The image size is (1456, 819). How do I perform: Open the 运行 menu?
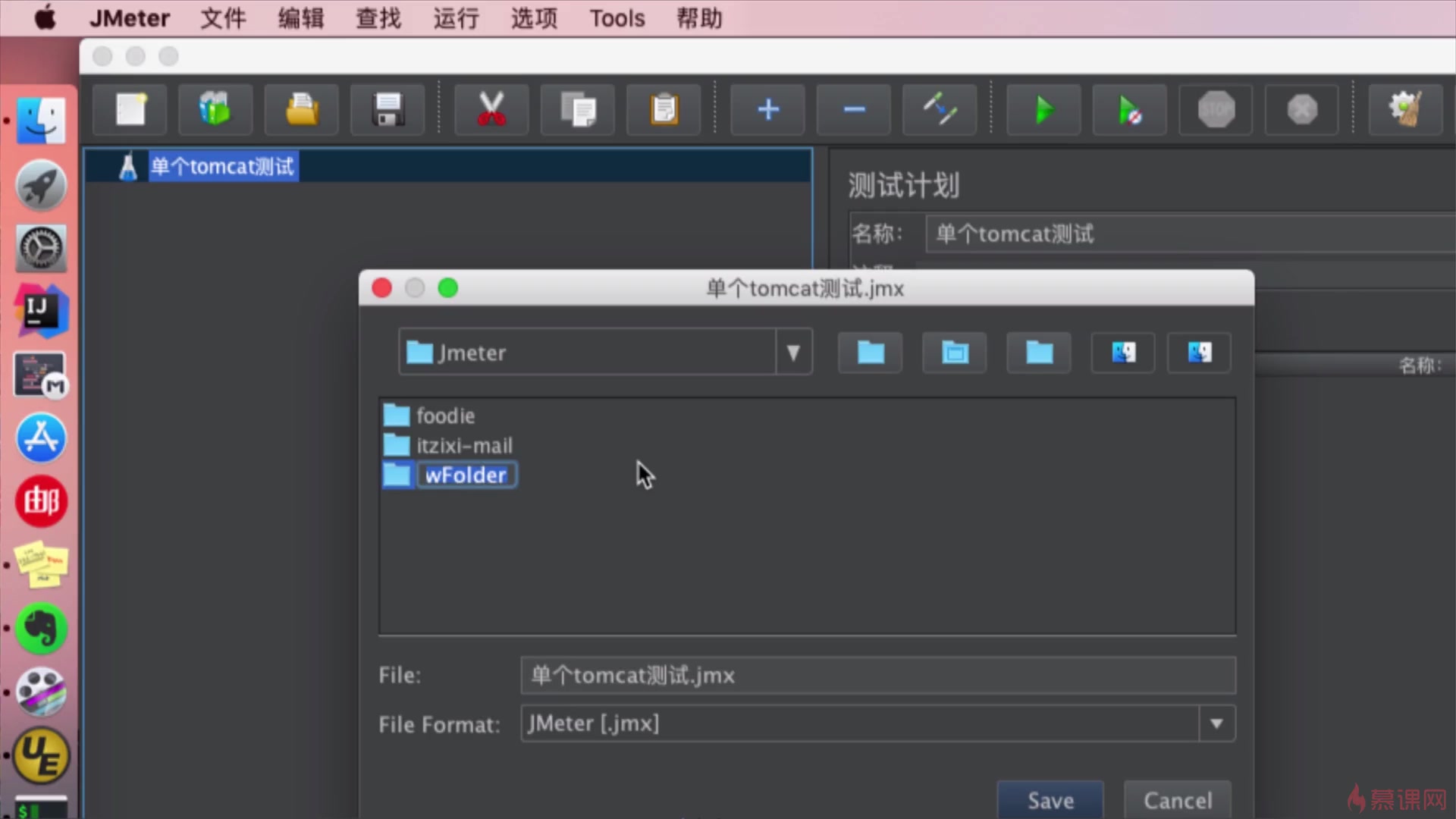(x=456, y=18)
